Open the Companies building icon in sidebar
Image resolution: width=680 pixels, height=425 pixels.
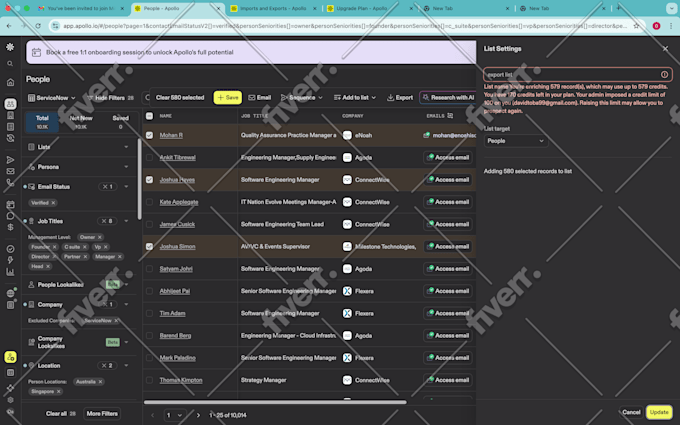click(10, 115)
